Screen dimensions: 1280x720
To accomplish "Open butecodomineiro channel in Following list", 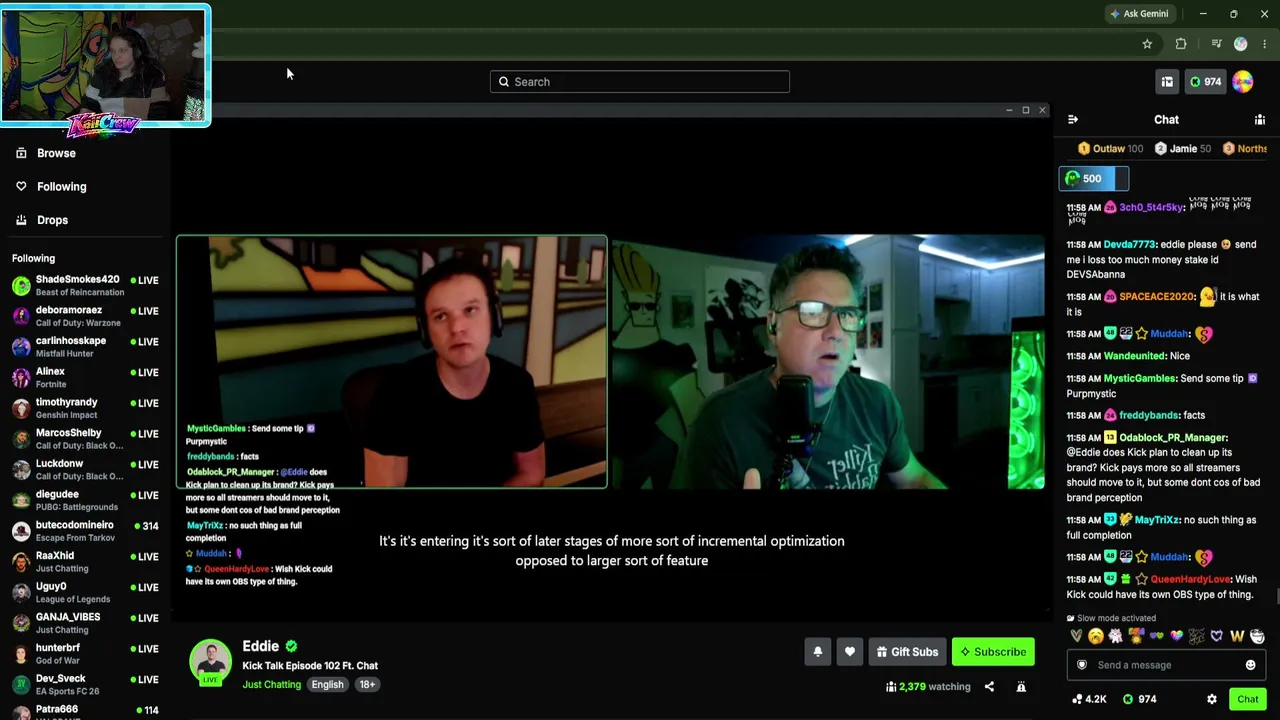I will (86, 531).
